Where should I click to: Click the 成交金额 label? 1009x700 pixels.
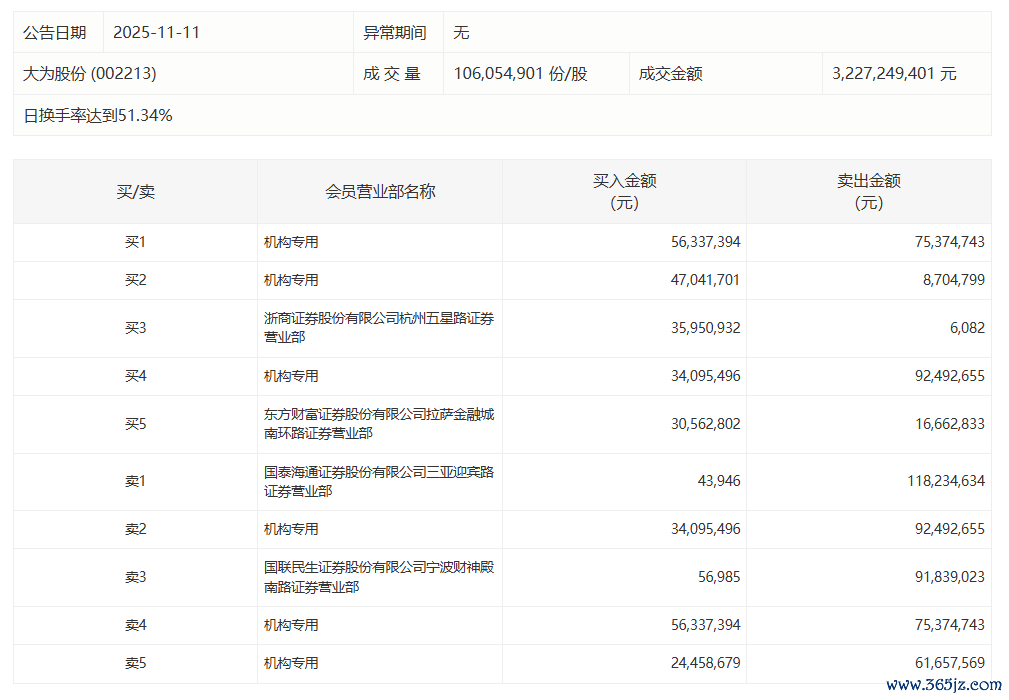point(671,73)
